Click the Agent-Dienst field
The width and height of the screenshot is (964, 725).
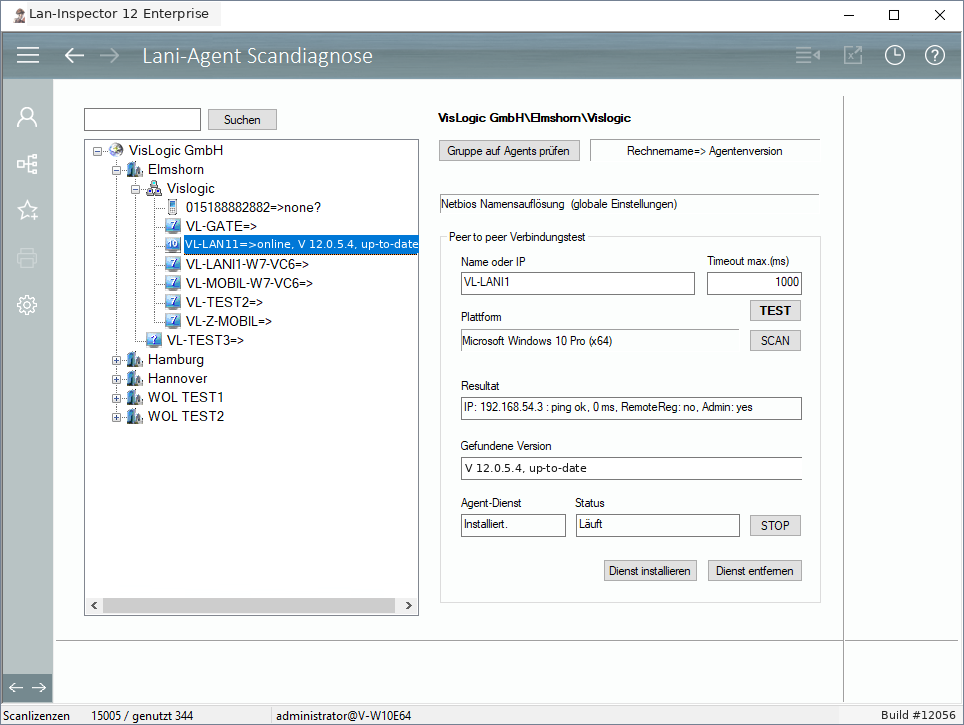tap(513, 525)
